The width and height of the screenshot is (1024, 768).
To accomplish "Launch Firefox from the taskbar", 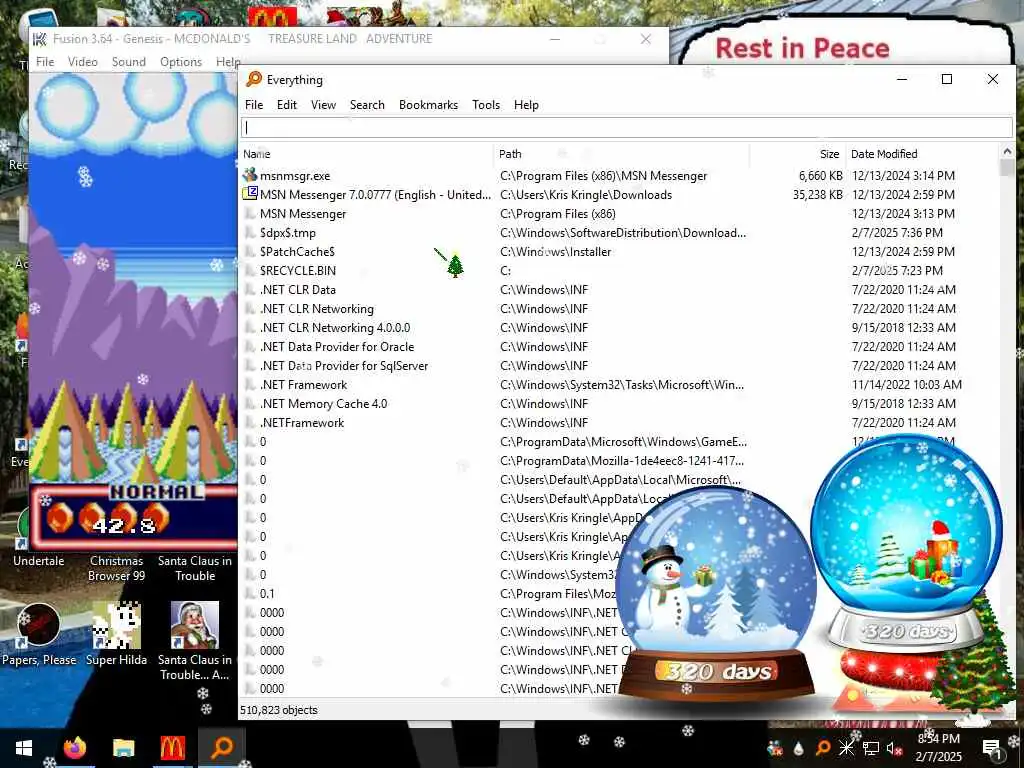I will (74, 748).
